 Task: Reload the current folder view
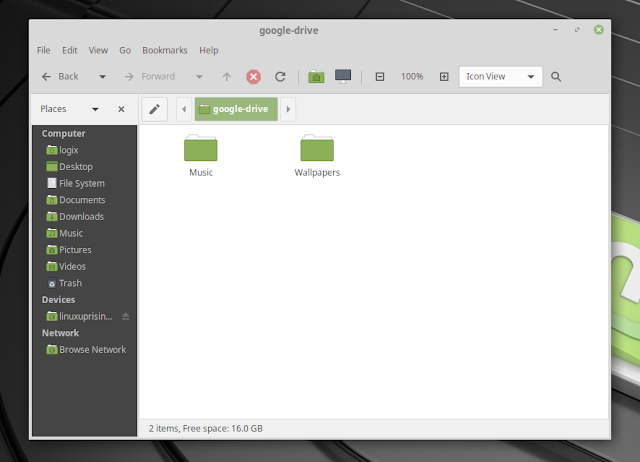281,77
